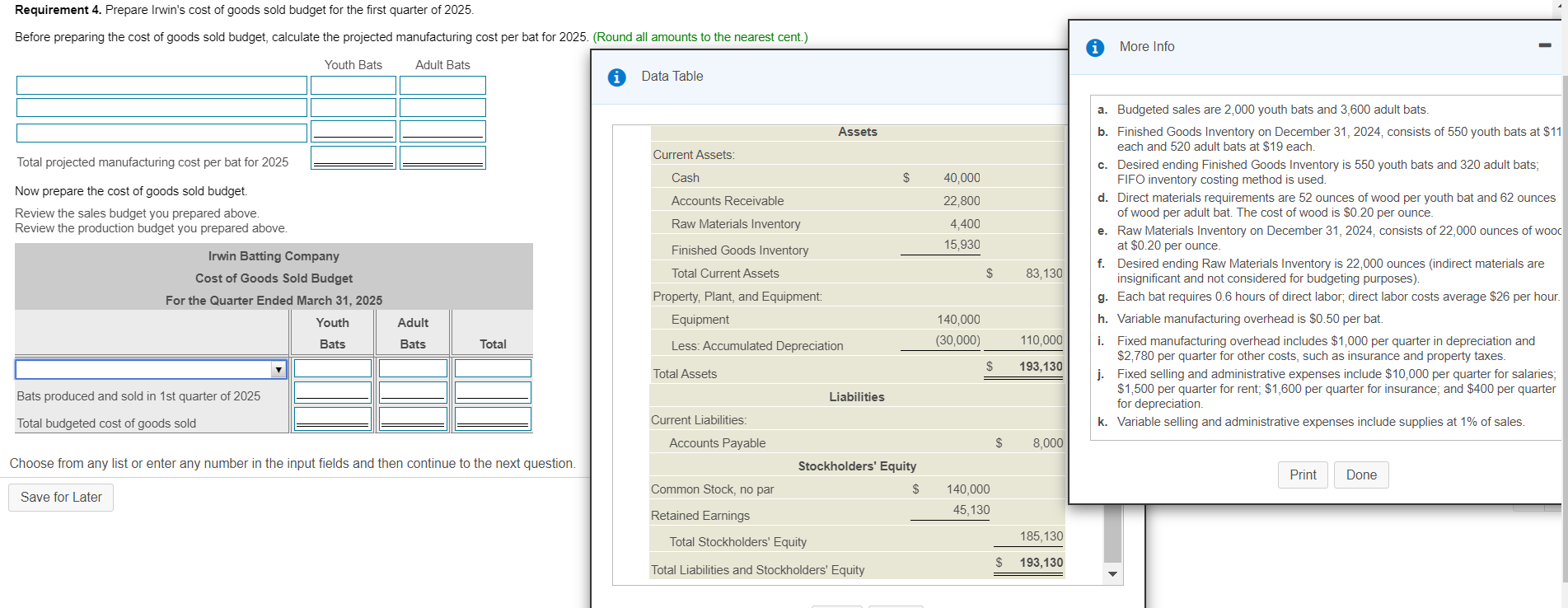Click the 'Finished Goods Inventory' row label
Image resolution: width=1568 pixels, height=608 pixels.
(x=739, y=250)
